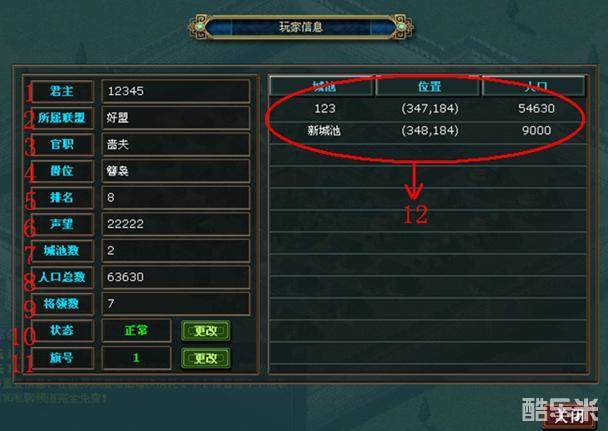
Task: Click the city row named 123
Action: (428, 109)
